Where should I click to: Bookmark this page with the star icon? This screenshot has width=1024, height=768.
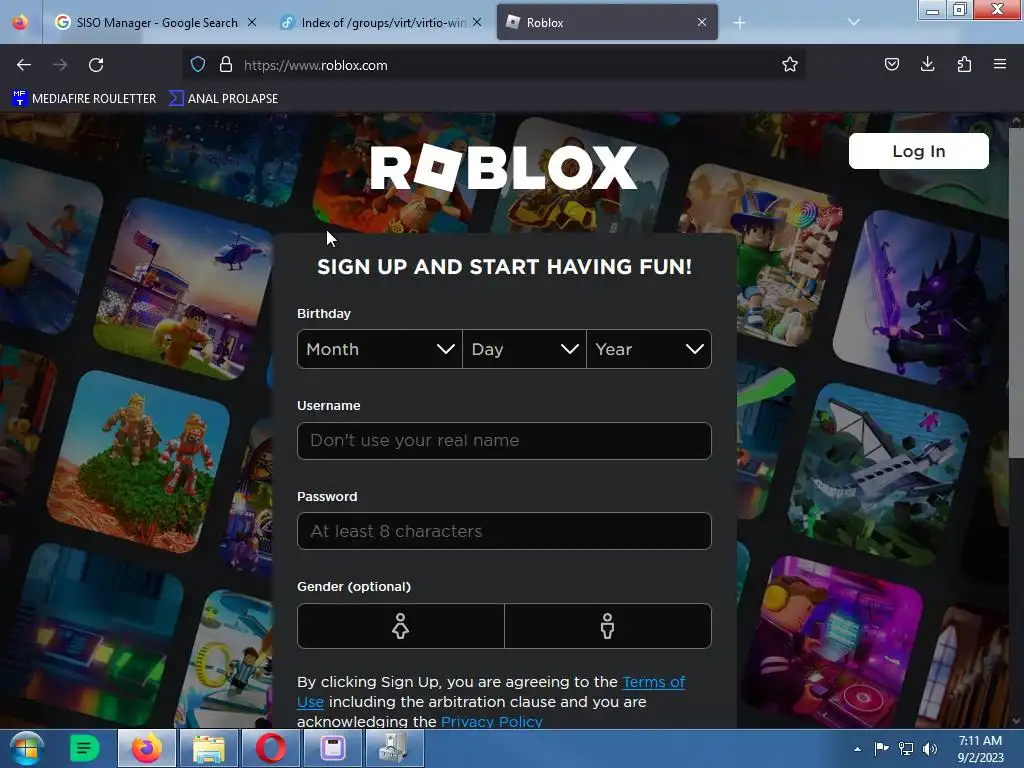790,65
